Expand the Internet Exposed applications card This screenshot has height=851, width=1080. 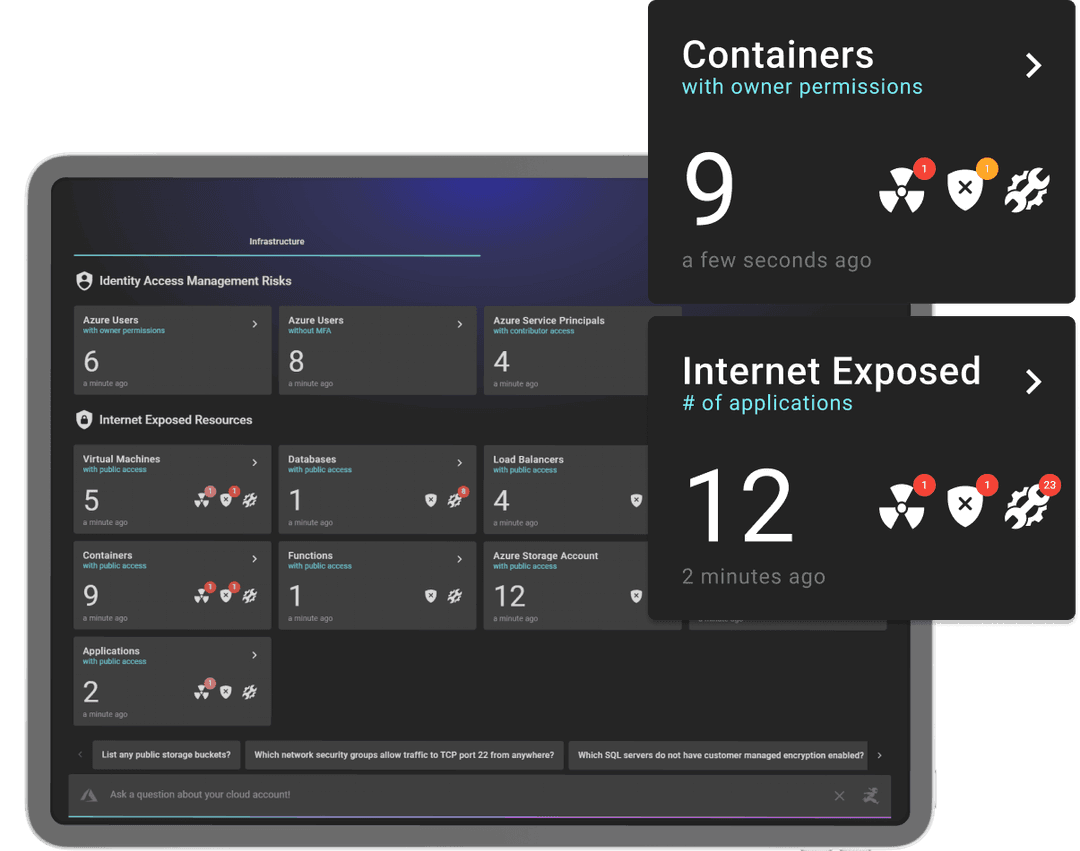(x=1034, y=381)
